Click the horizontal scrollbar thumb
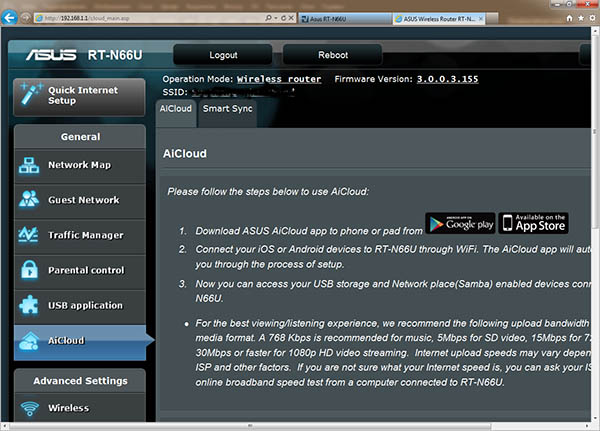The width and height of the screenshot is (600, 431). point(251,426)
